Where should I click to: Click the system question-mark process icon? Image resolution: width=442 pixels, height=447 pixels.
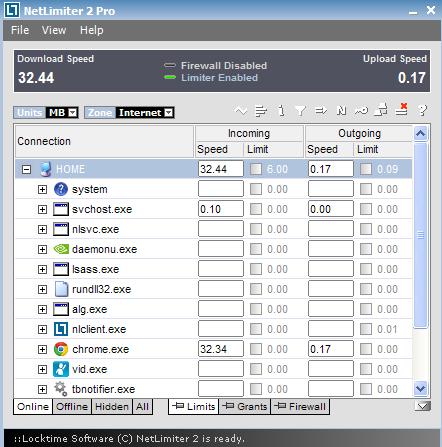61,189
